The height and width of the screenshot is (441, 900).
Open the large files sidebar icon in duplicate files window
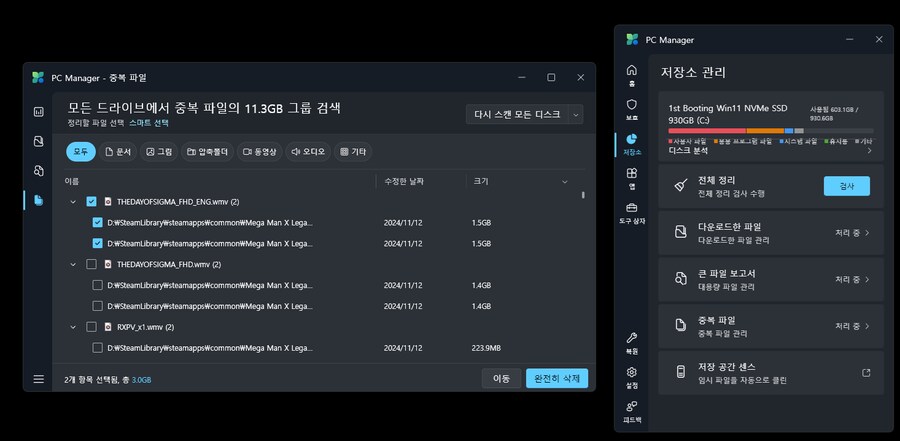(x=38, y=171)
